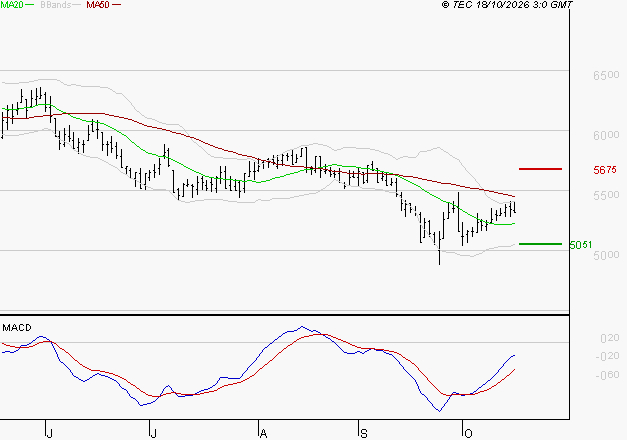Click the MA20 legend label

pyautogui.click(x=12, y=5)
